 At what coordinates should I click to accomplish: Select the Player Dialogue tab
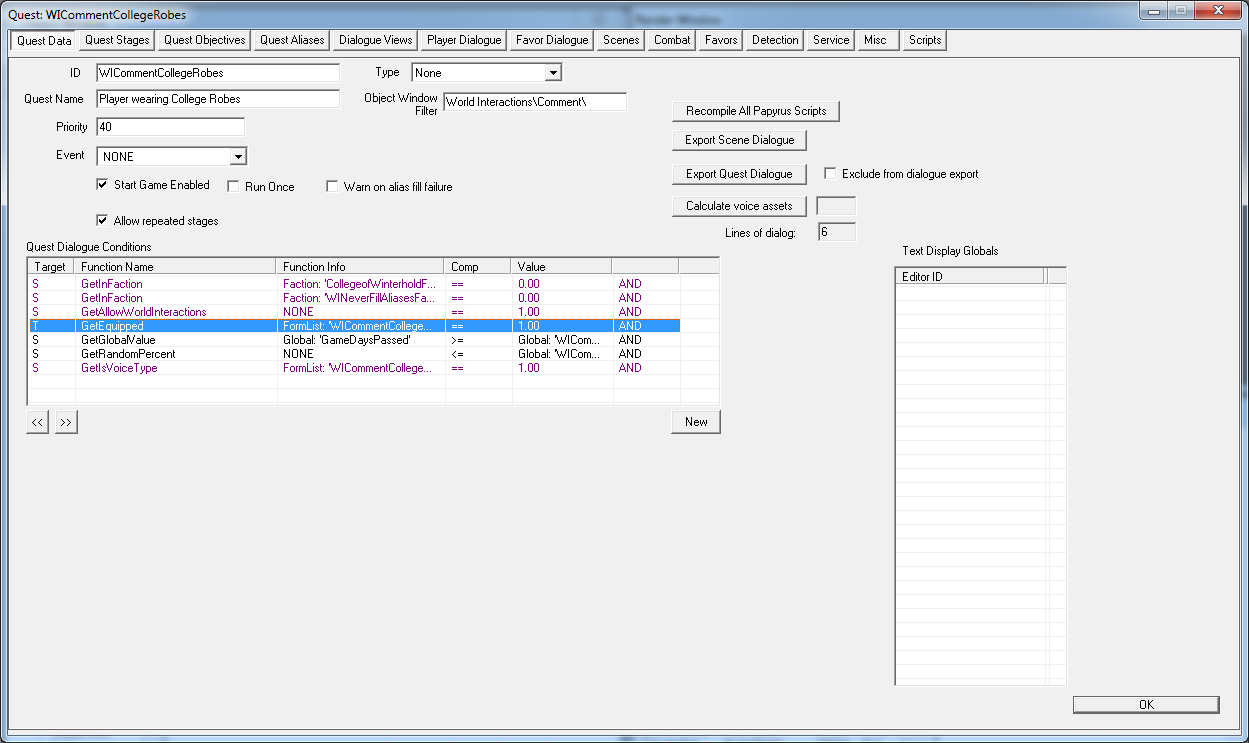pyautogui.click(x=464, y=40)
